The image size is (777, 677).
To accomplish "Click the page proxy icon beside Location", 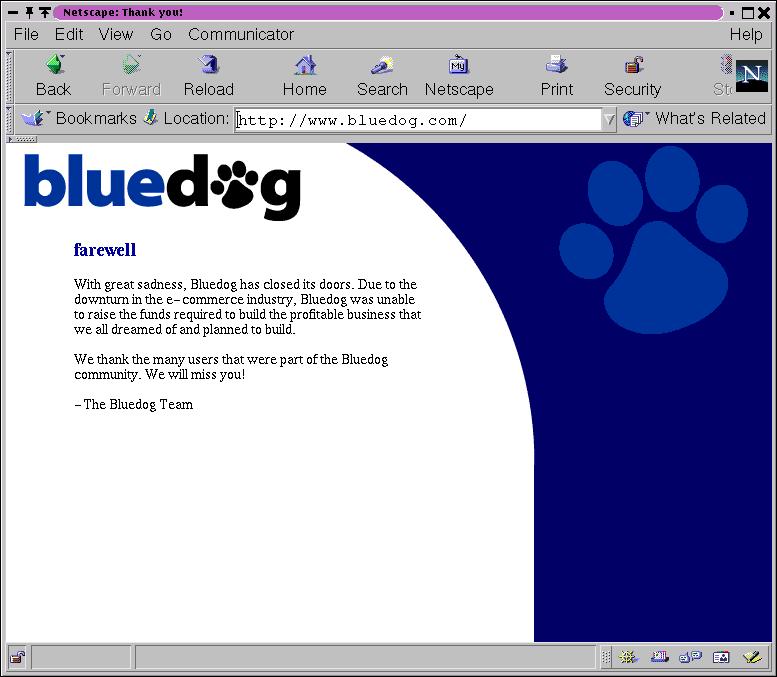I will (x=151, y=117).
